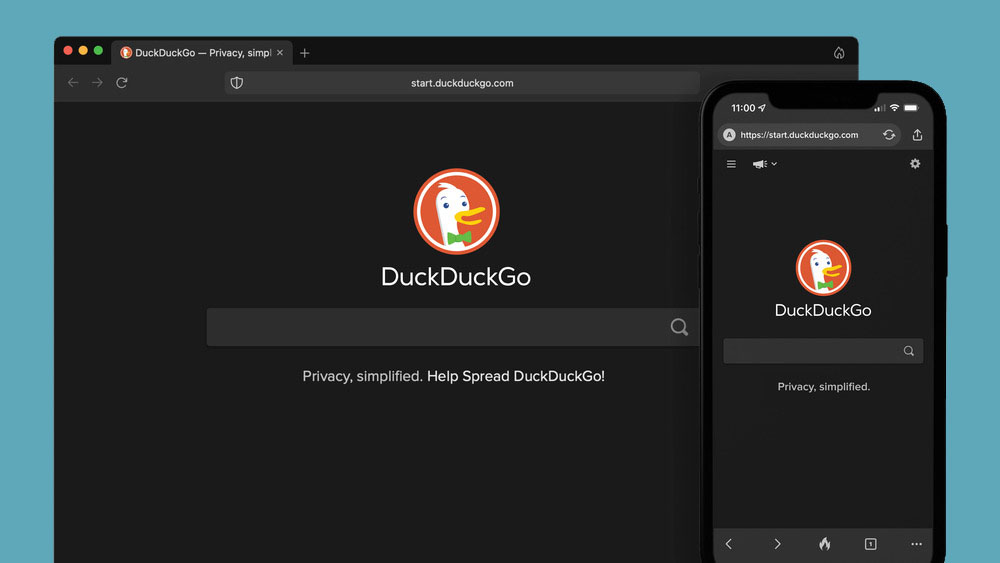Close the DuckDuckGo tab

(280, 53)
